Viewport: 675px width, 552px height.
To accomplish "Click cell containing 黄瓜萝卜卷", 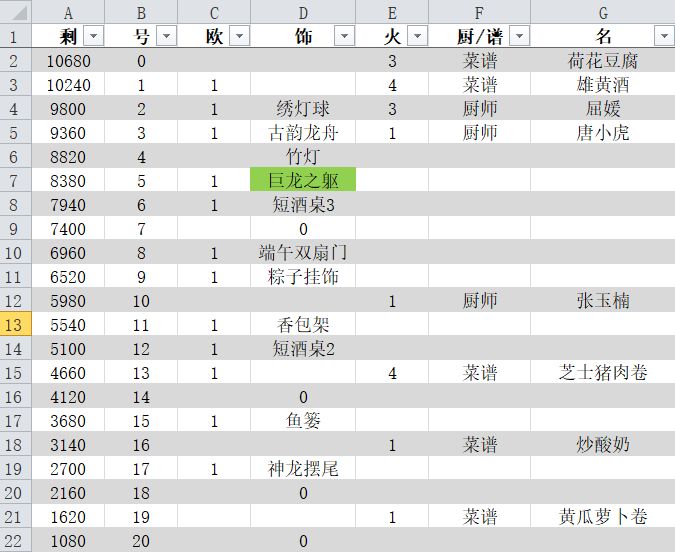I will [603, 516].
